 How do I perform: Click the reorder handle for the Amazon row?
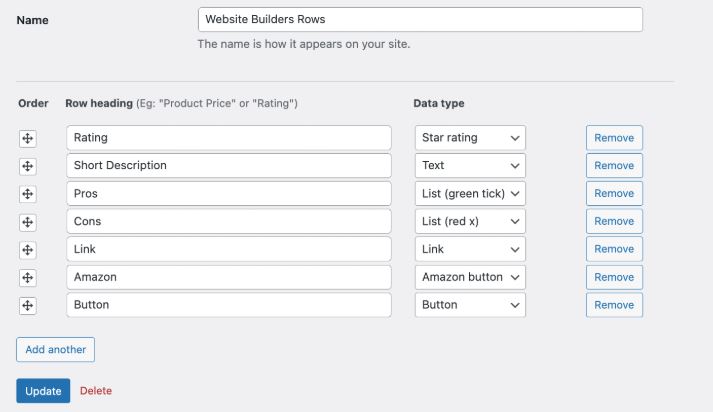28,277
